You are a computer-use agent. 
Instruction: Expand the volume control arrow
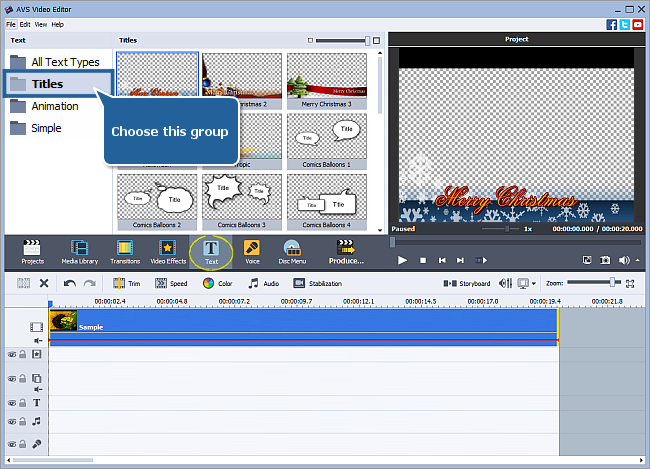tap(638, 260)
